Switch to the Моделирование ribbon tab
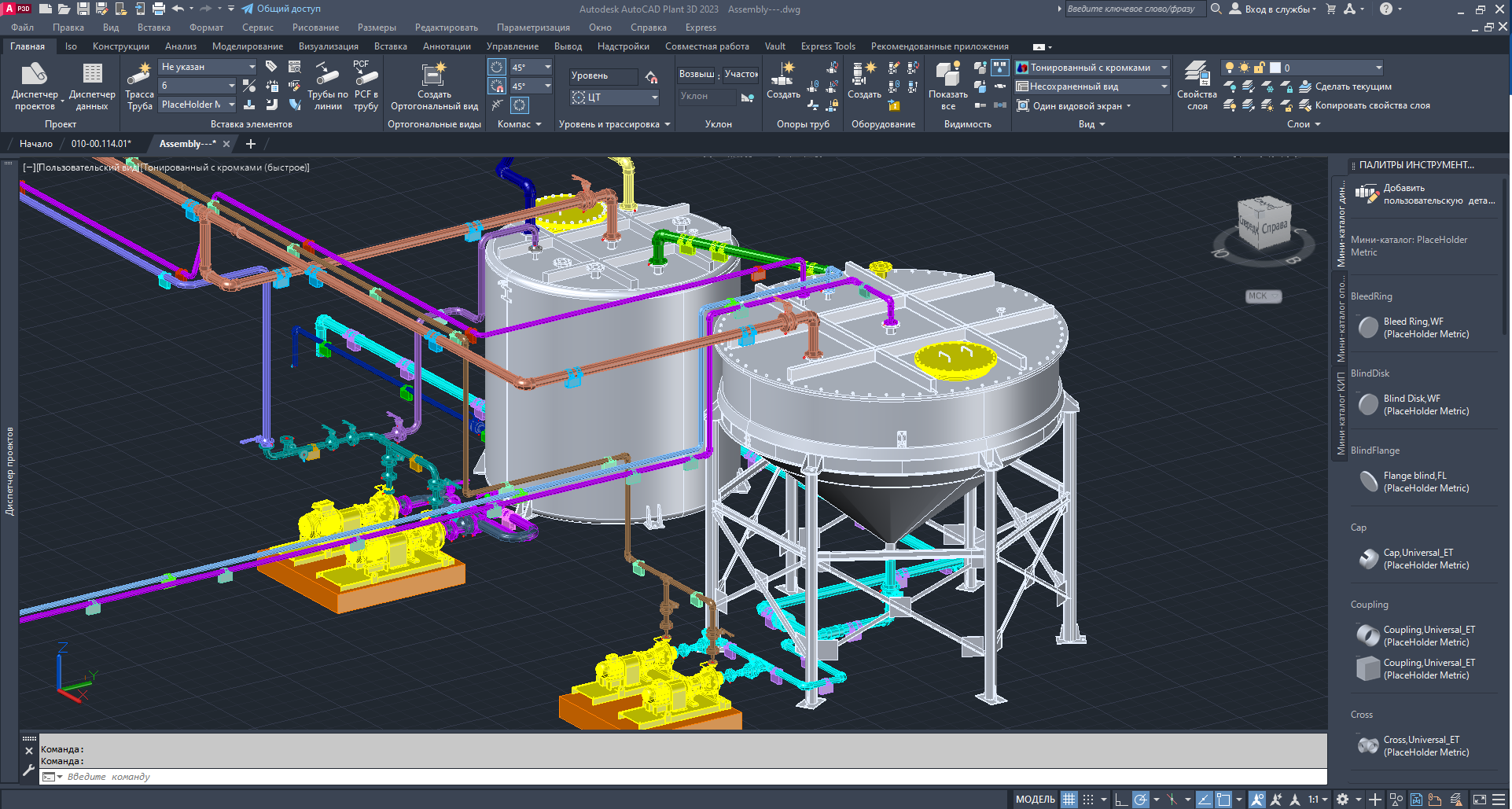The height and width of the screenshot is (809, 1512). pyautogui.click(x=248, y=46)
